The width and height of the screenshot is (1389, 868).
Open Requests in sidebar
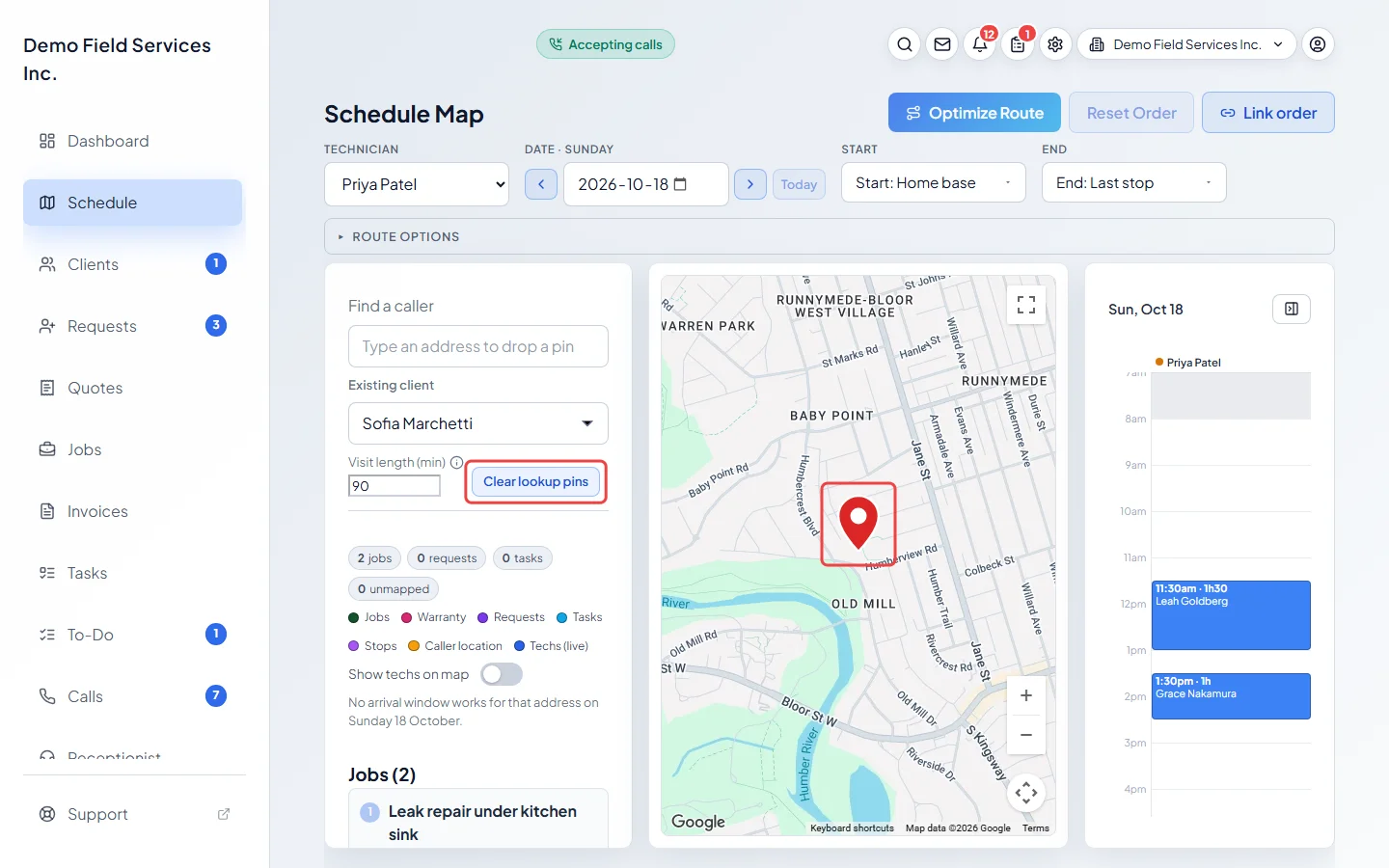133,326
